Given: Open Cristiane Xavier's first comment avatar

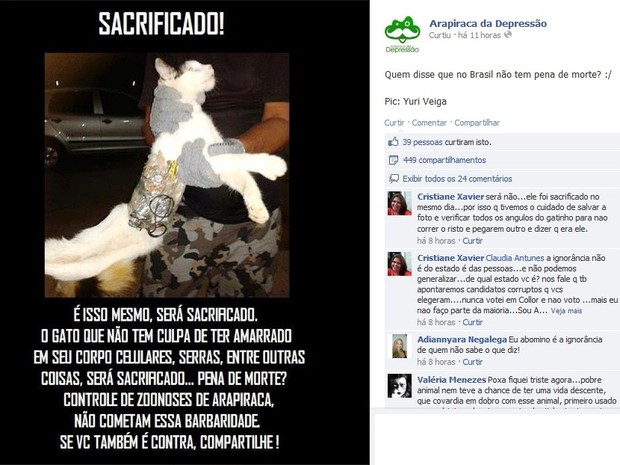Looking at the screenshot, I should click(399, 203).
